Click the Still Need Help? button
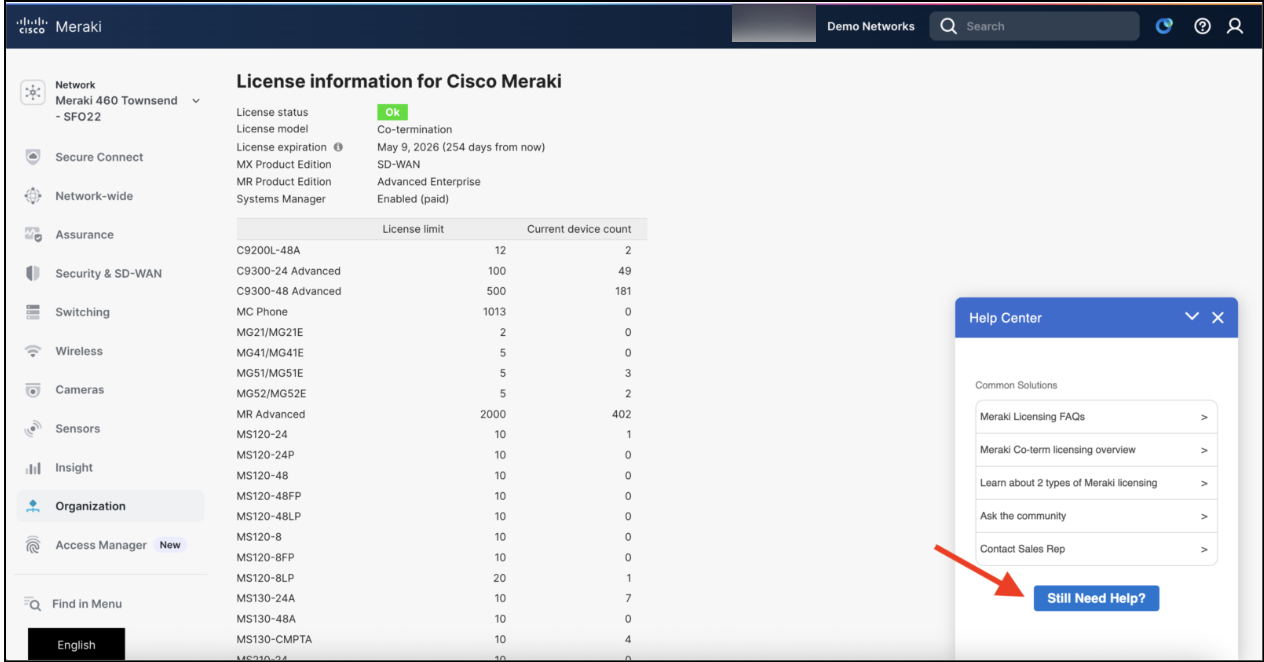The image size is (1264, 662). tap(1096, 598)
